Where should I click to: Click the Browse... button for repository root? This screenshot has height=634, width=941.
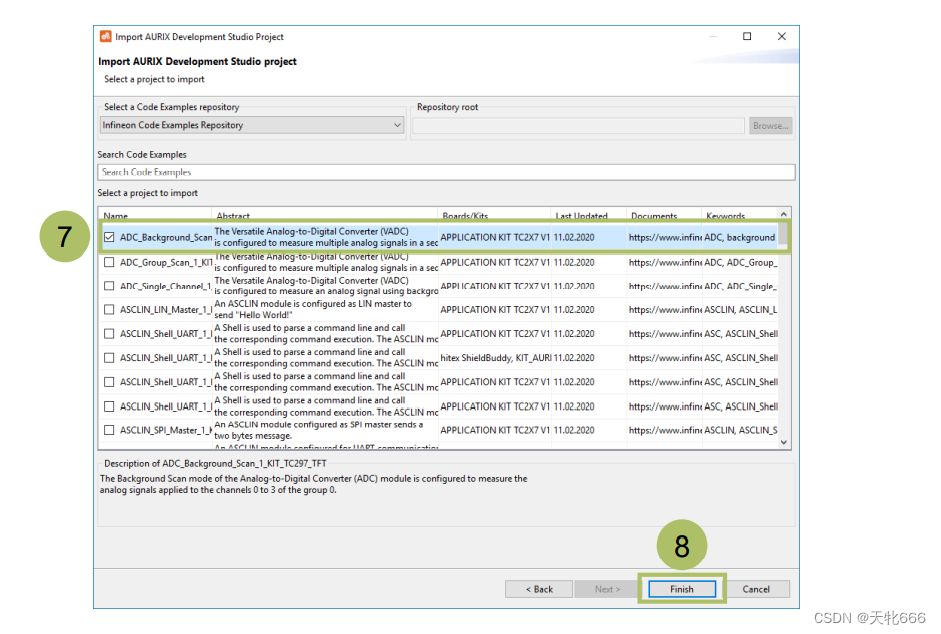(771, 125)
